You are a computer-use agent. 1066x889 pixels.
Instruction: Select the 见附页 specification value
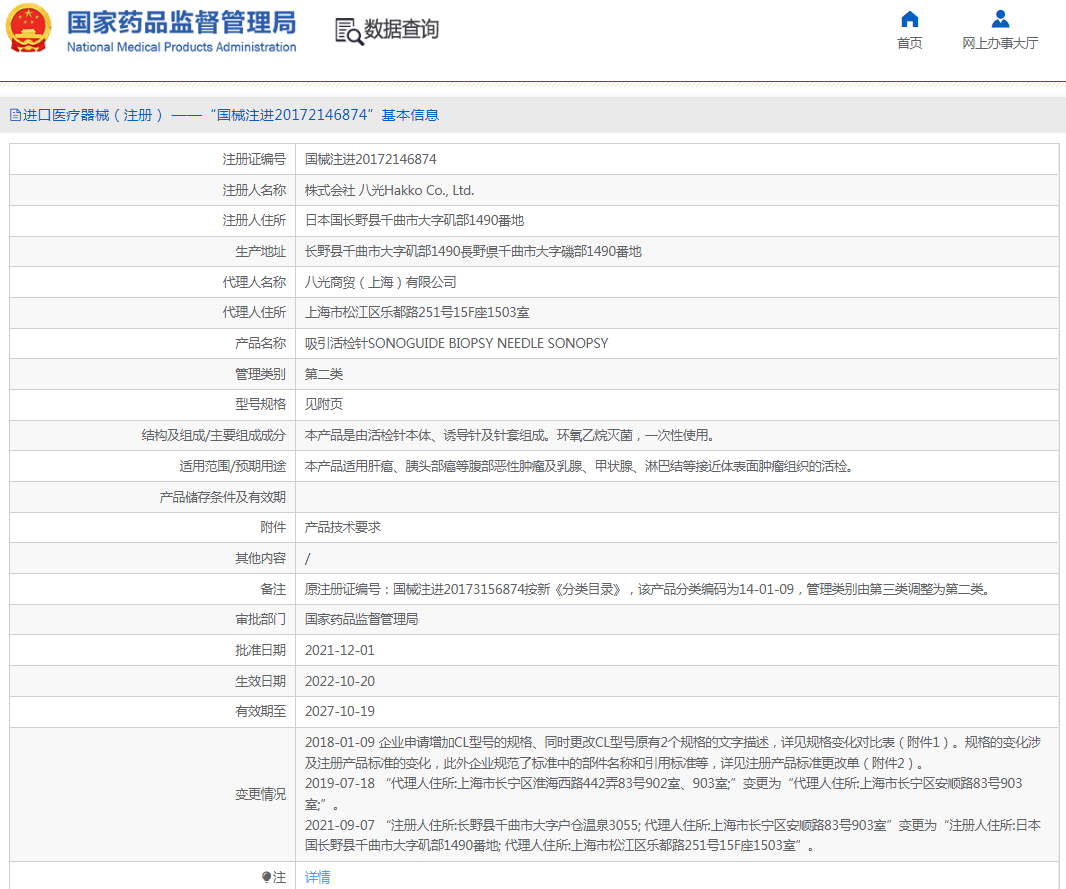(324, 404)
